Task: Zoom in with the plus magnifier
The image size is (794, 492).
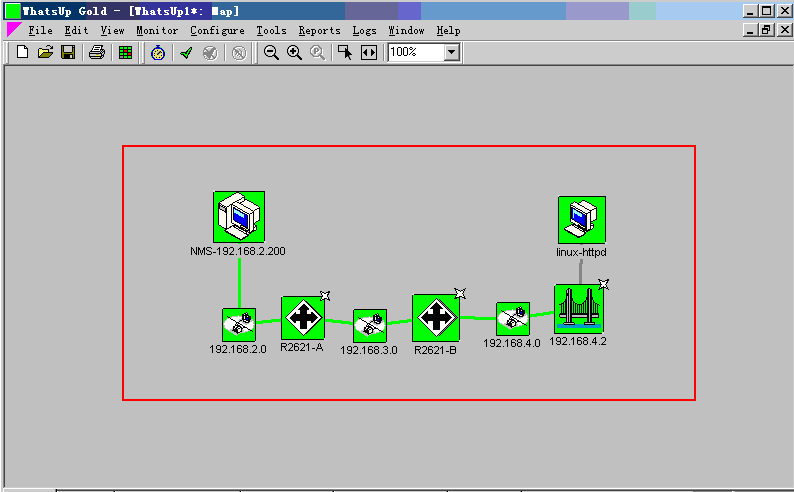Action: click(294, 53)
